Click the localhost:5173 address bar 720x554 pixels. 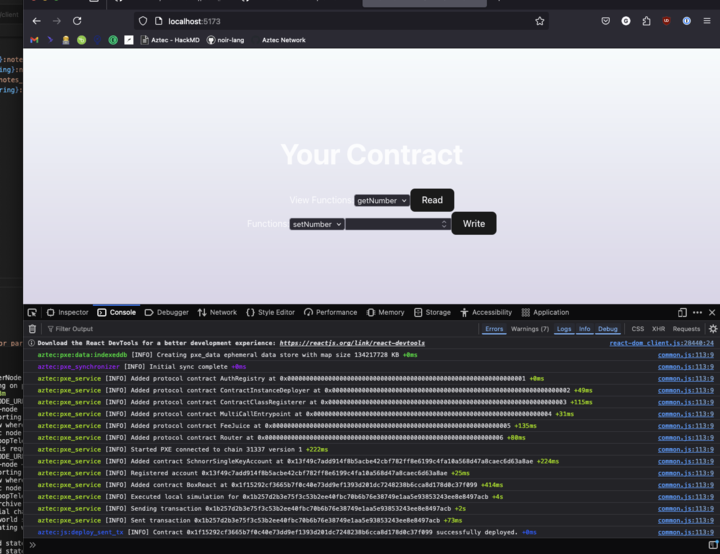[340, 21]
